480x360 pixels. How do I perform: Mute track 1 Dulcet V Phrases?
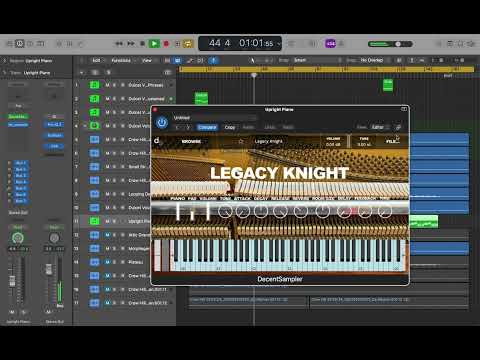tap(107, 85)
